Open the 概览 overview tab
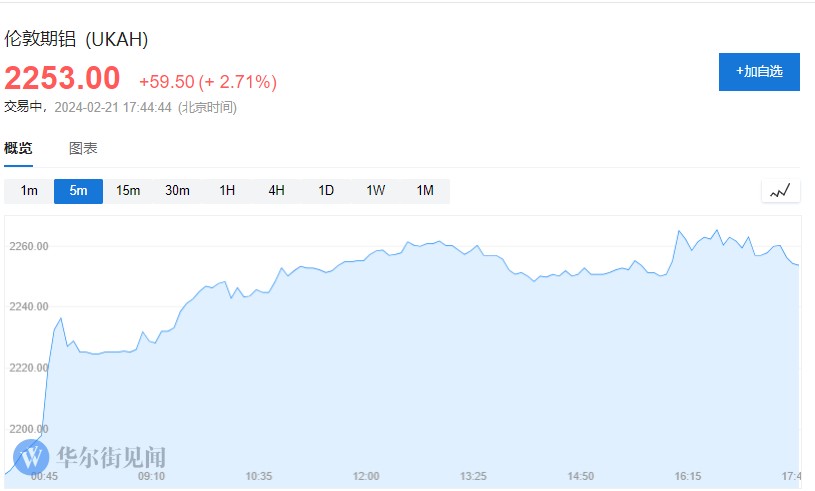815x491 pixels. [x=18, y=148]
